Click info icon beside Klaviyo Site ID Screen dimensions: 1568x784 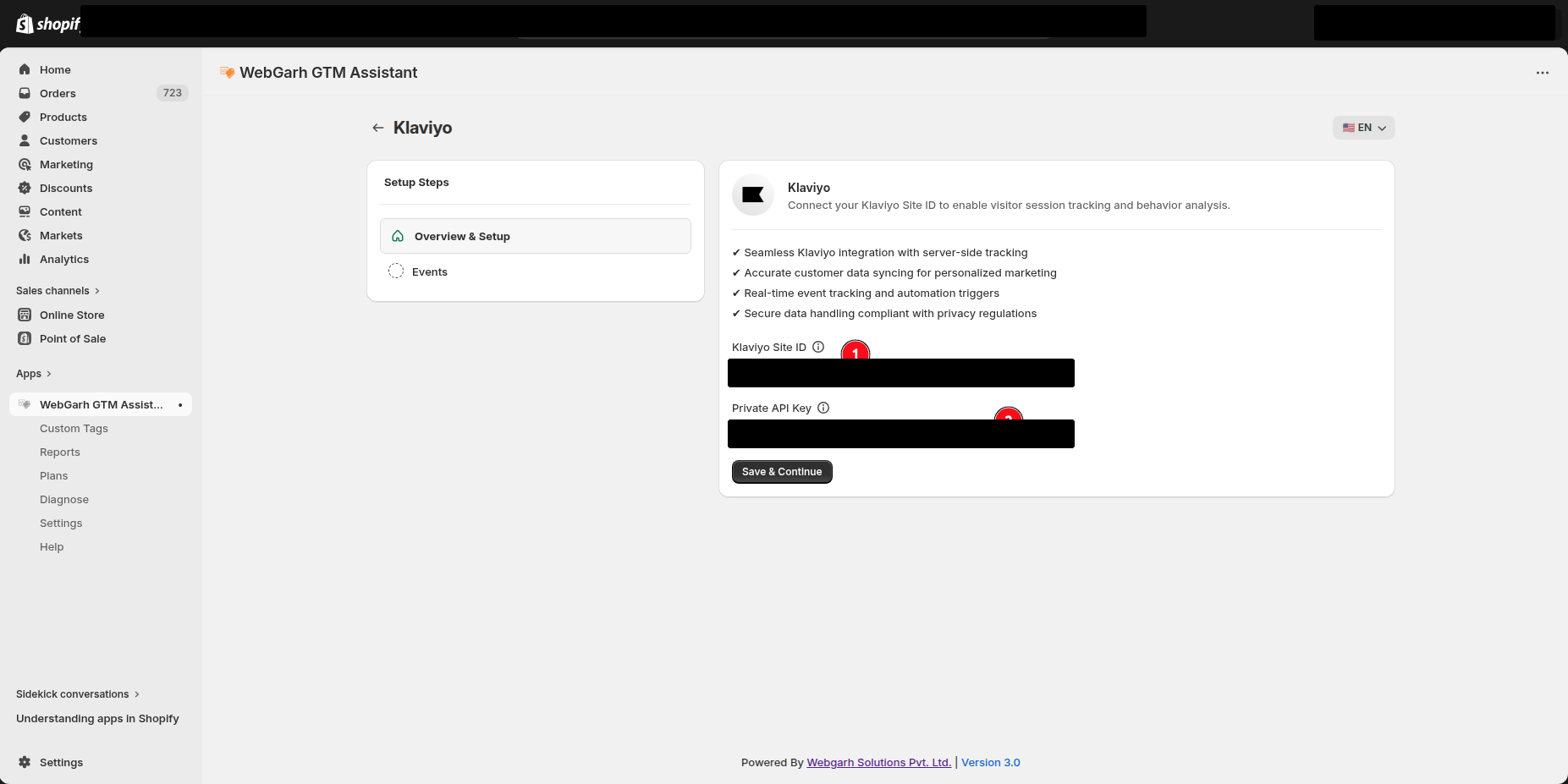coord(818,347)
